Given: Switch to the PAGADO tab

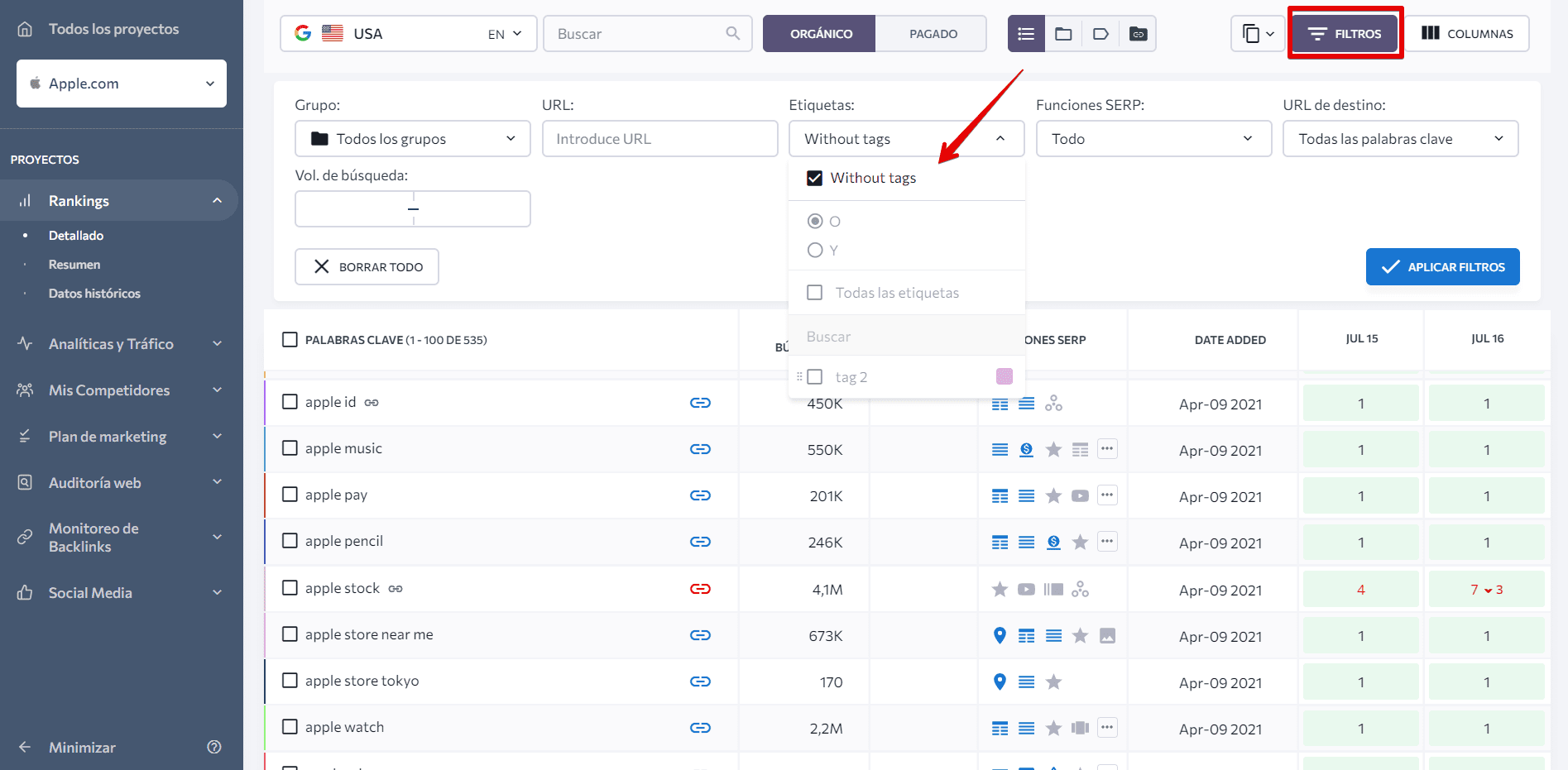Looking at the screenshot, I should point(933,34).
